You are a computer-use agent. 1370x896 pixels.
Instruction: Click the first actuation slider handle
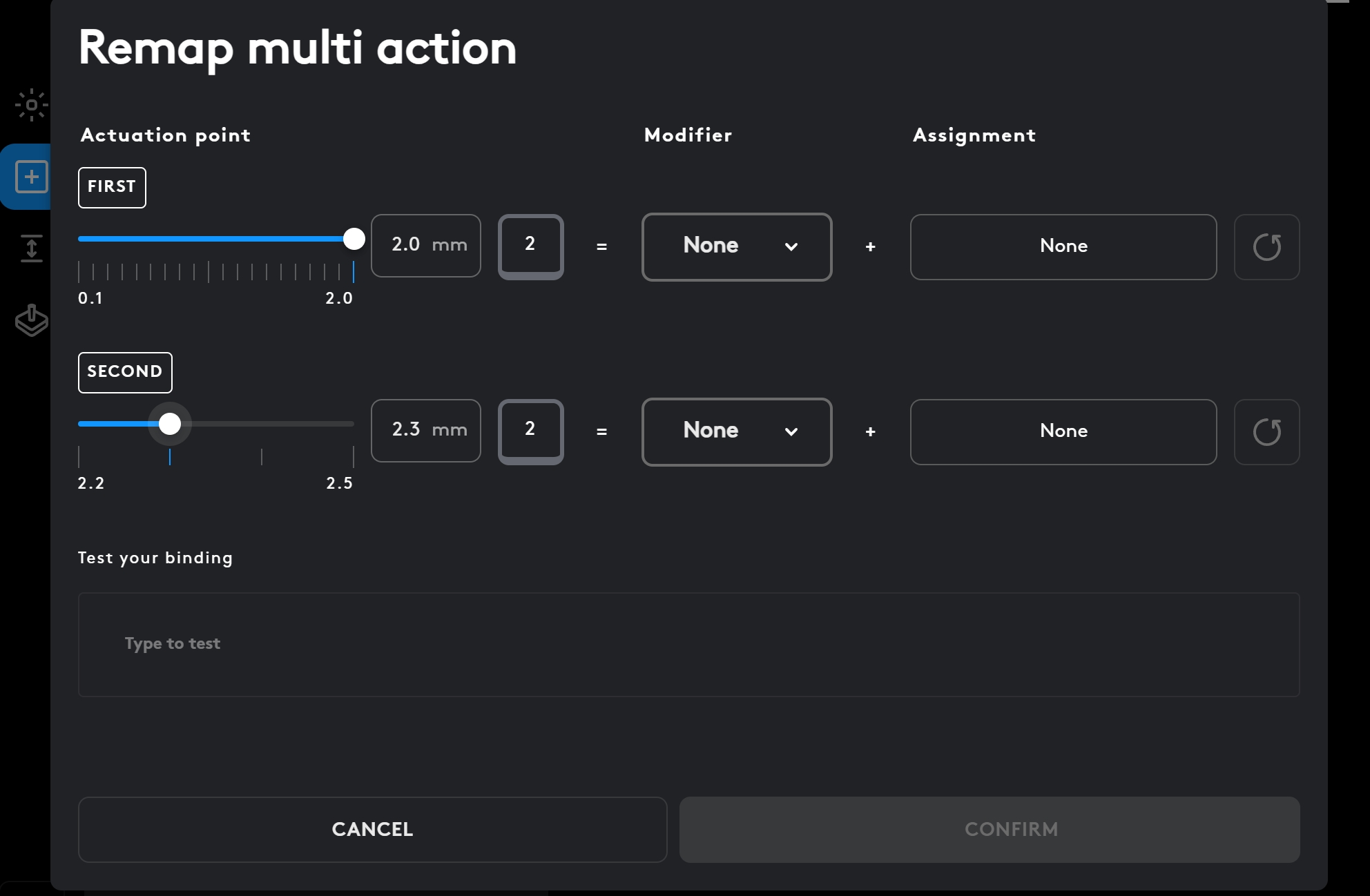pyautogui.click(x=354, y=239)
